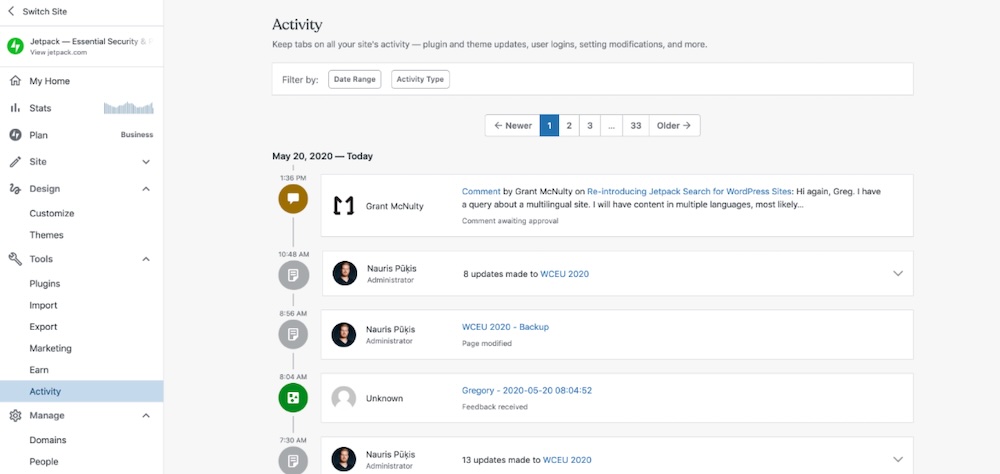
Task: Select Activity in the sidebar
Action: (82, 391)
